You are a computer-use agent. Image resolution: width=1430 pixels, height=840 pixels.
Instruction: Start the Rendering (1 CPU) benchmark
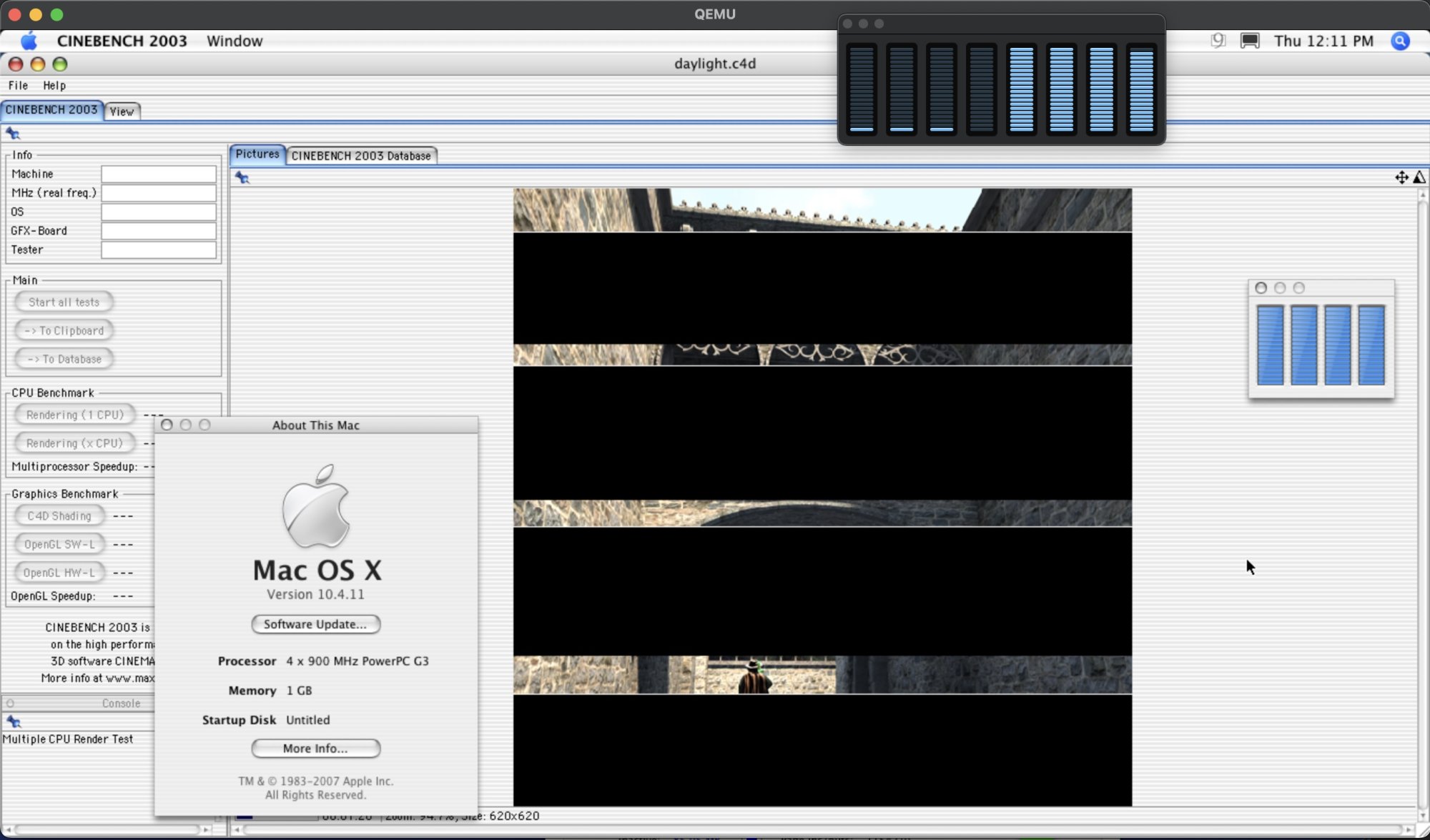click(74, 415)
